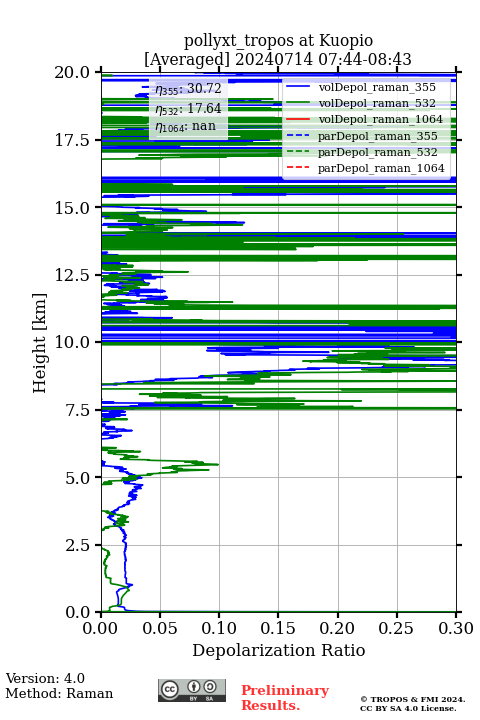
Task: Select the parDepol_raman_1064 legend label
Action: click(381, 168)
